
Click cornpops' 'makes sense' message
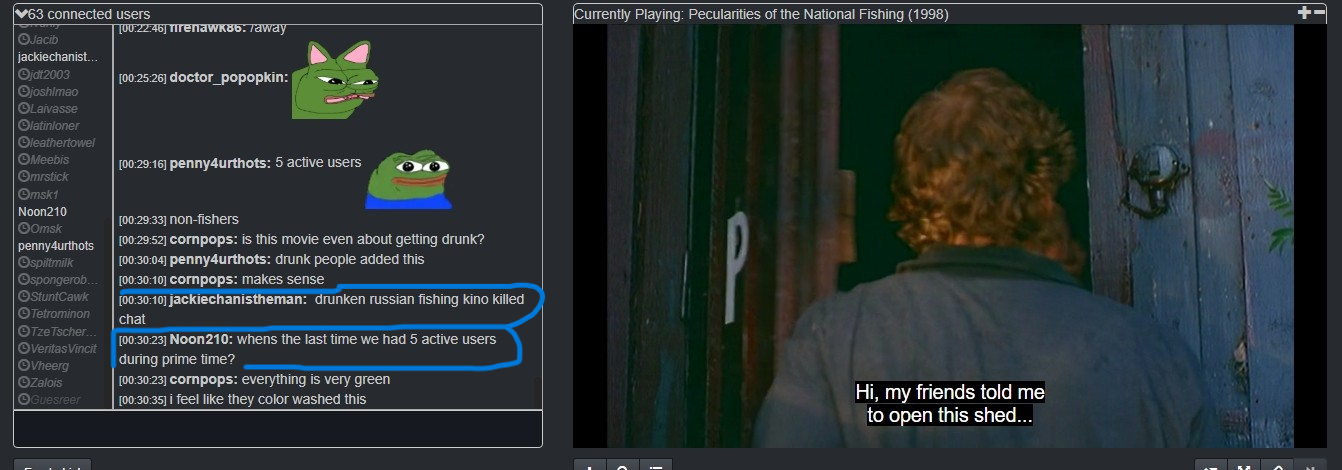pos(283,279)
